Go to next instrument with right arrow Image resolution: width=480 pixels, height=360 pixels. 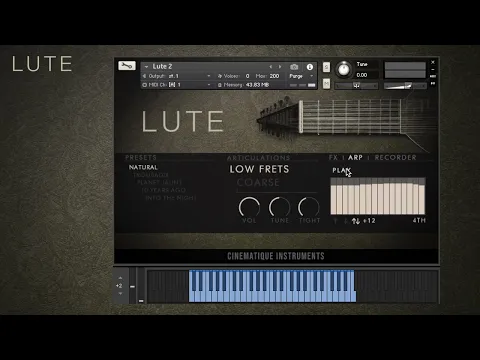280,67
